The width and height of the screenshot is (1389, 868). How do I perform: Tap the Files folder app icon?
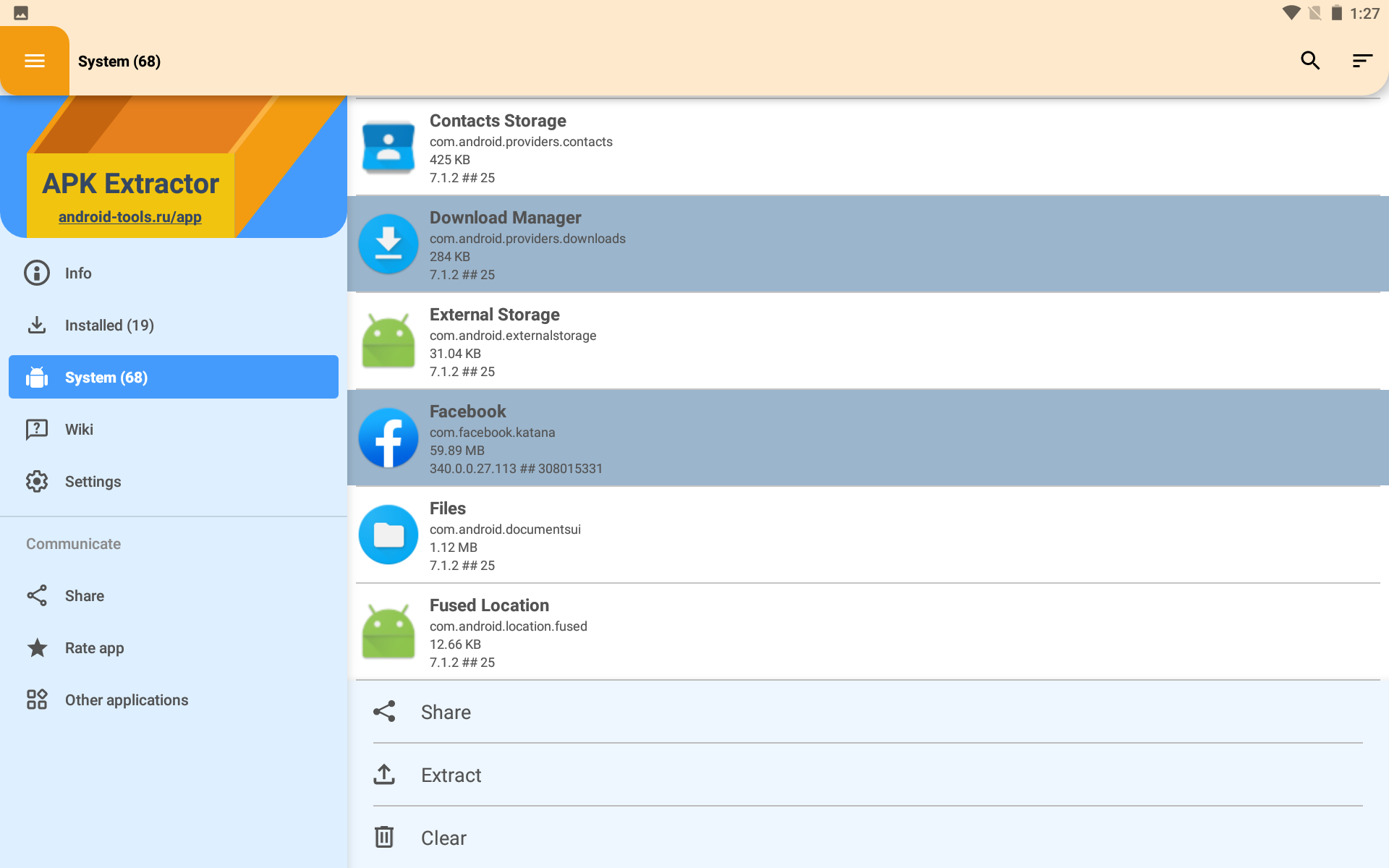point(388,535)
